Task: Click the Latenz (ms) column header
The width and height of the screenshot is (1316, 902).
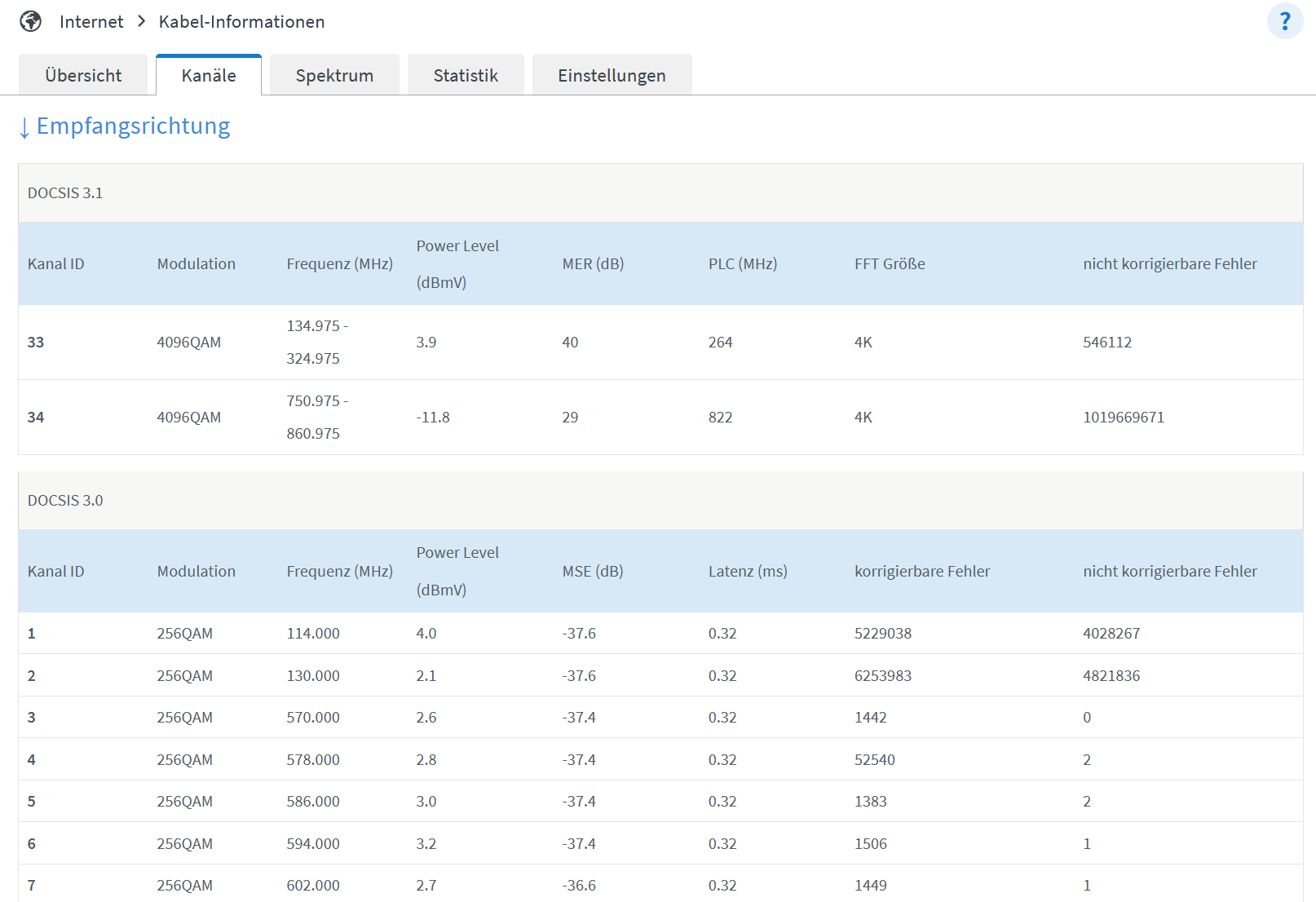Action: [748, 572]
